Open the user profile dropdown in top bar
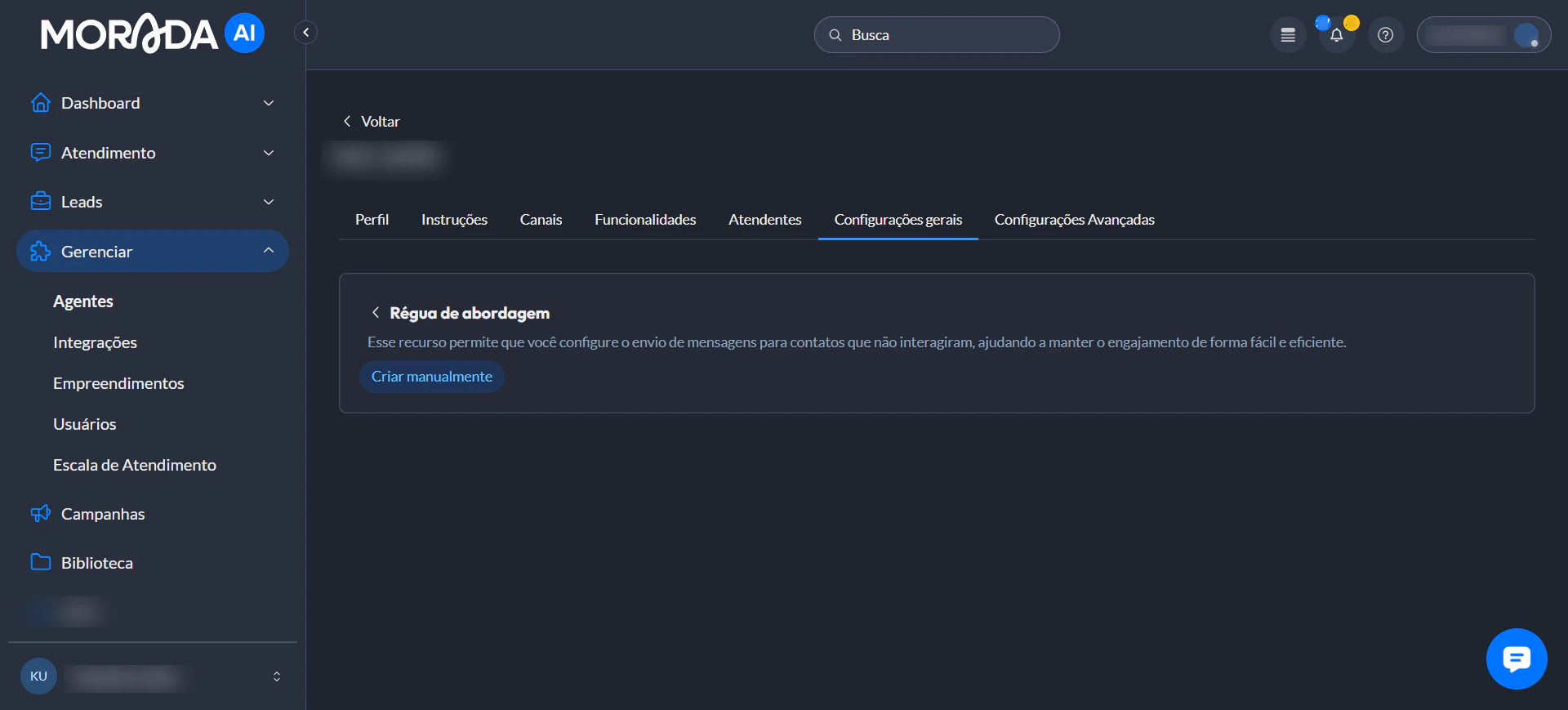Viewport: 1568px width, 710px height. [1484, 35]
